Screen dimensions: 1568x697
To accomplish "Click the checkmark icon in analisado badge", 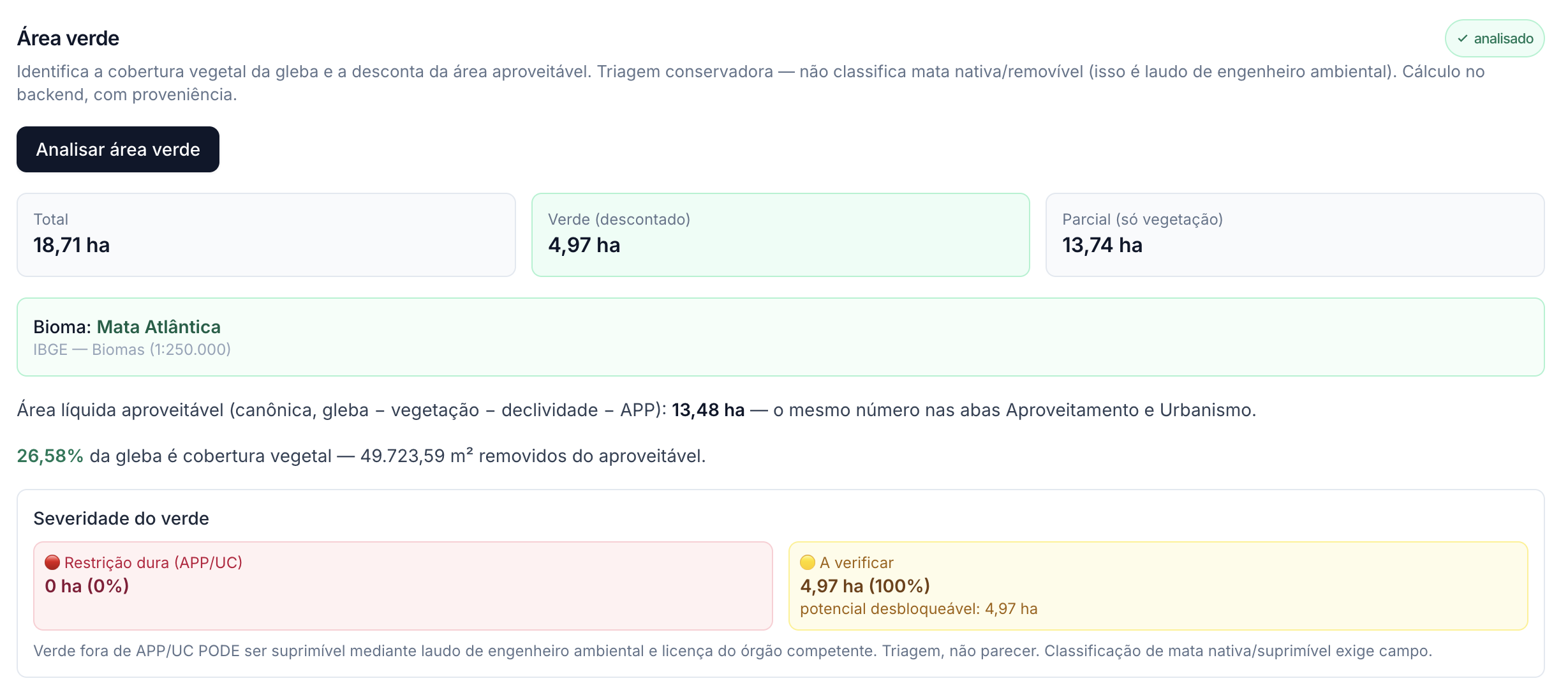I will [x=1463, y=39].
